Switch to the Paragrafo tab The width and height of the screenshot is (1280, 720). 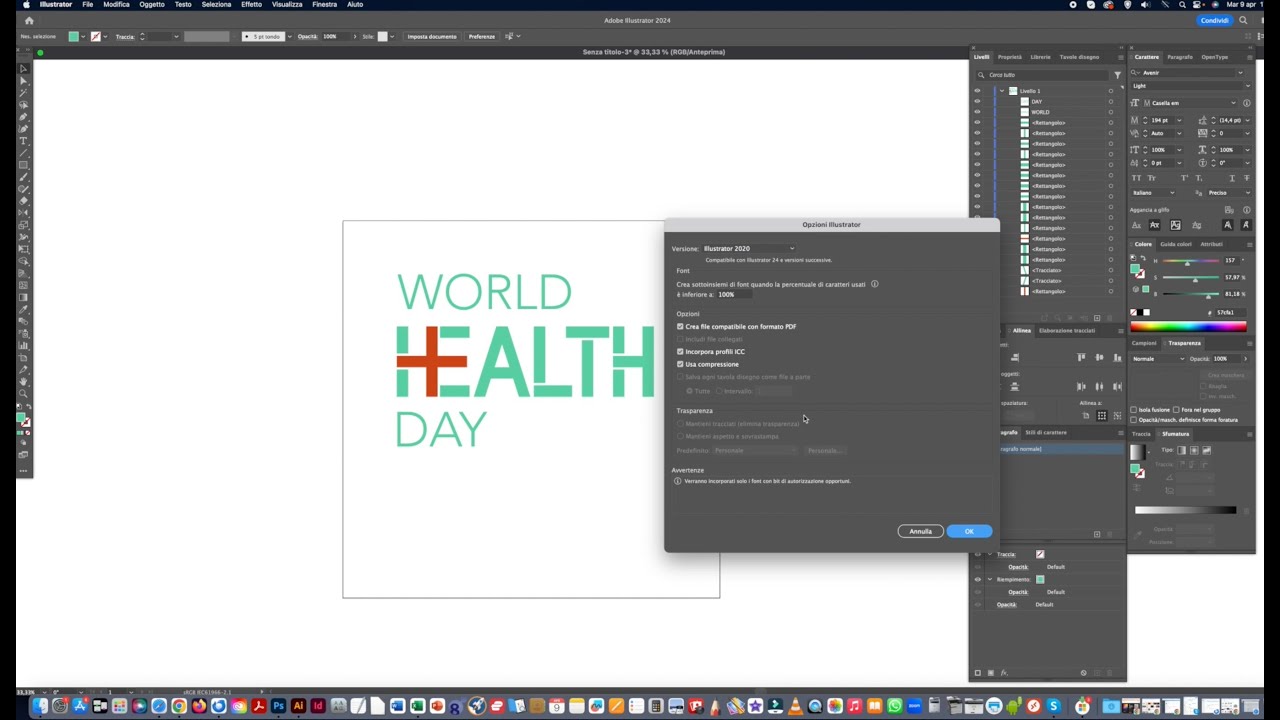[x=1180, y=57]
